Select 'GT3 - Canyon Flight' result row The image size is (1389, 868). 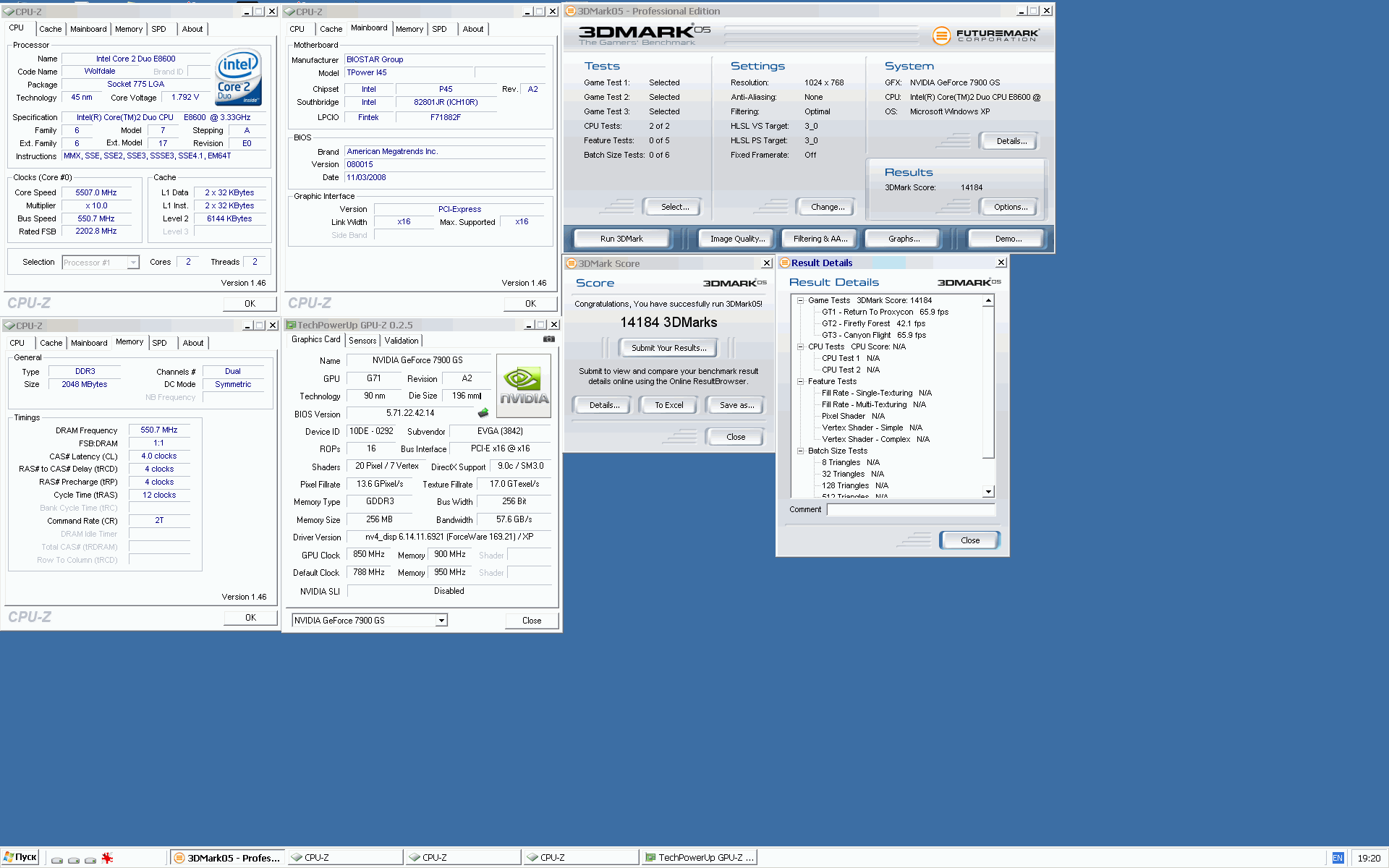874,335
